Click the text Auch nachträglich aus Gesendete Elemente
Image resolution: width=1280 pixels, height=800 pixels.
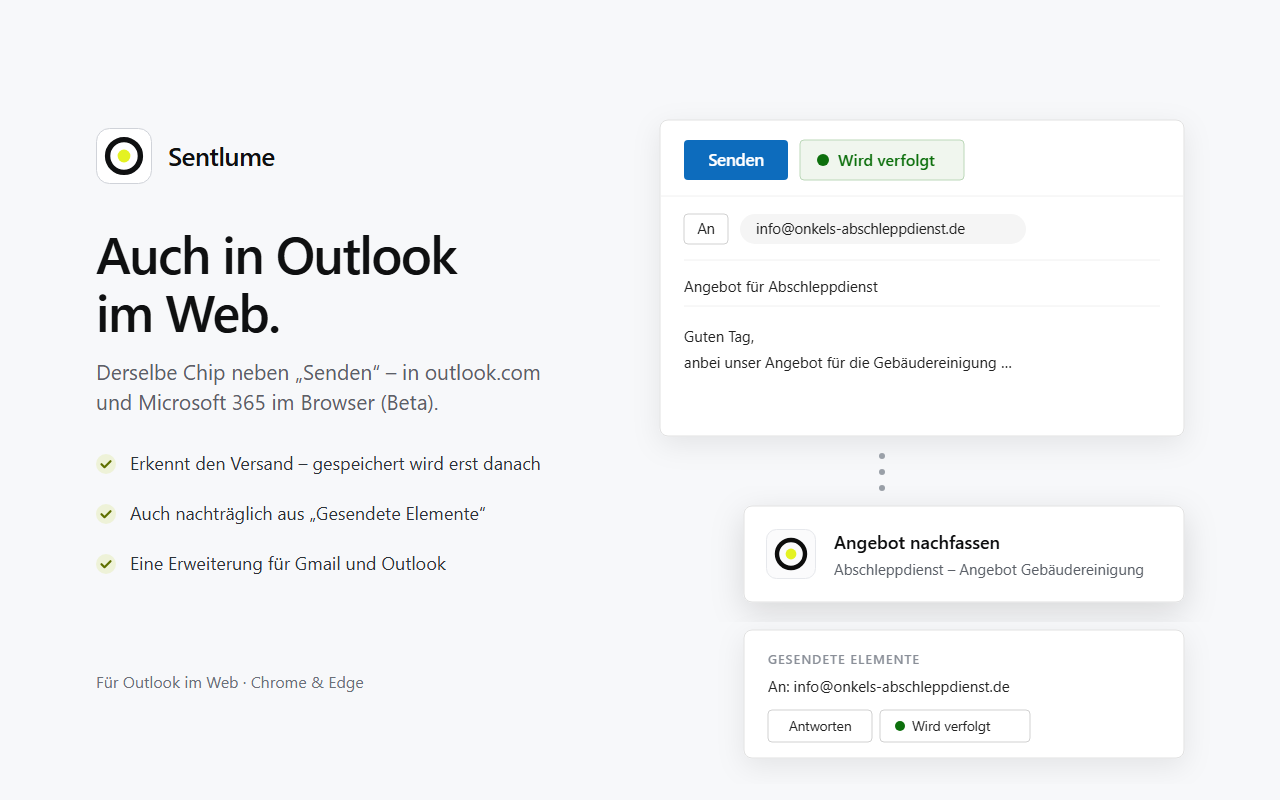(x=308, y=514)
